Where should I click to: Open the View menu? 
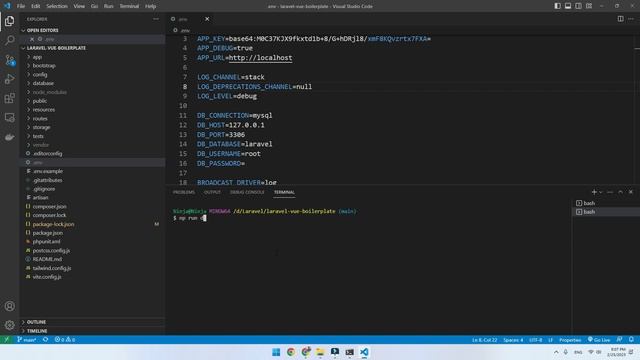(x=79, y=6)
